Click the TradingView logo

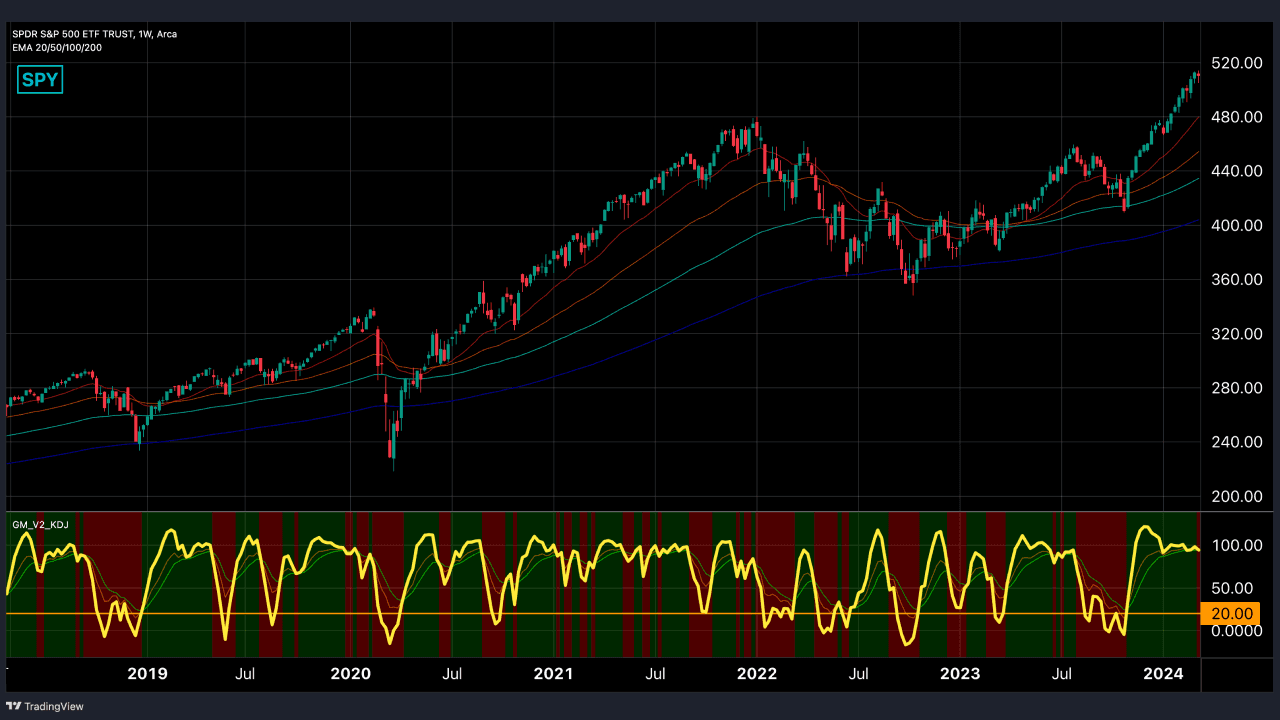[x=46, y=706]
